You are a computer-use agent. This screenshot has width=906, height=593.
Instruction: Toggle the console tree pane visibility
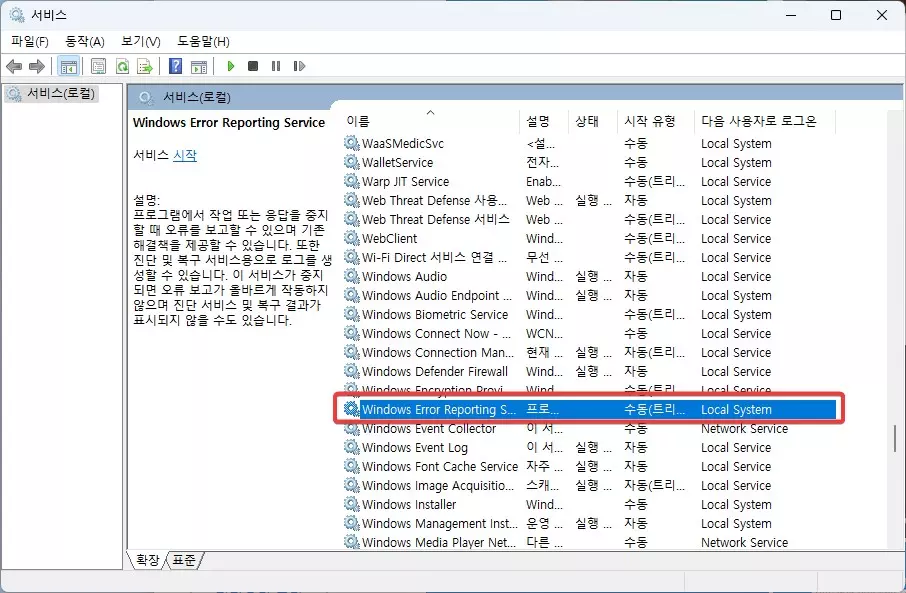pyautogui.click(x=69, y=66)
